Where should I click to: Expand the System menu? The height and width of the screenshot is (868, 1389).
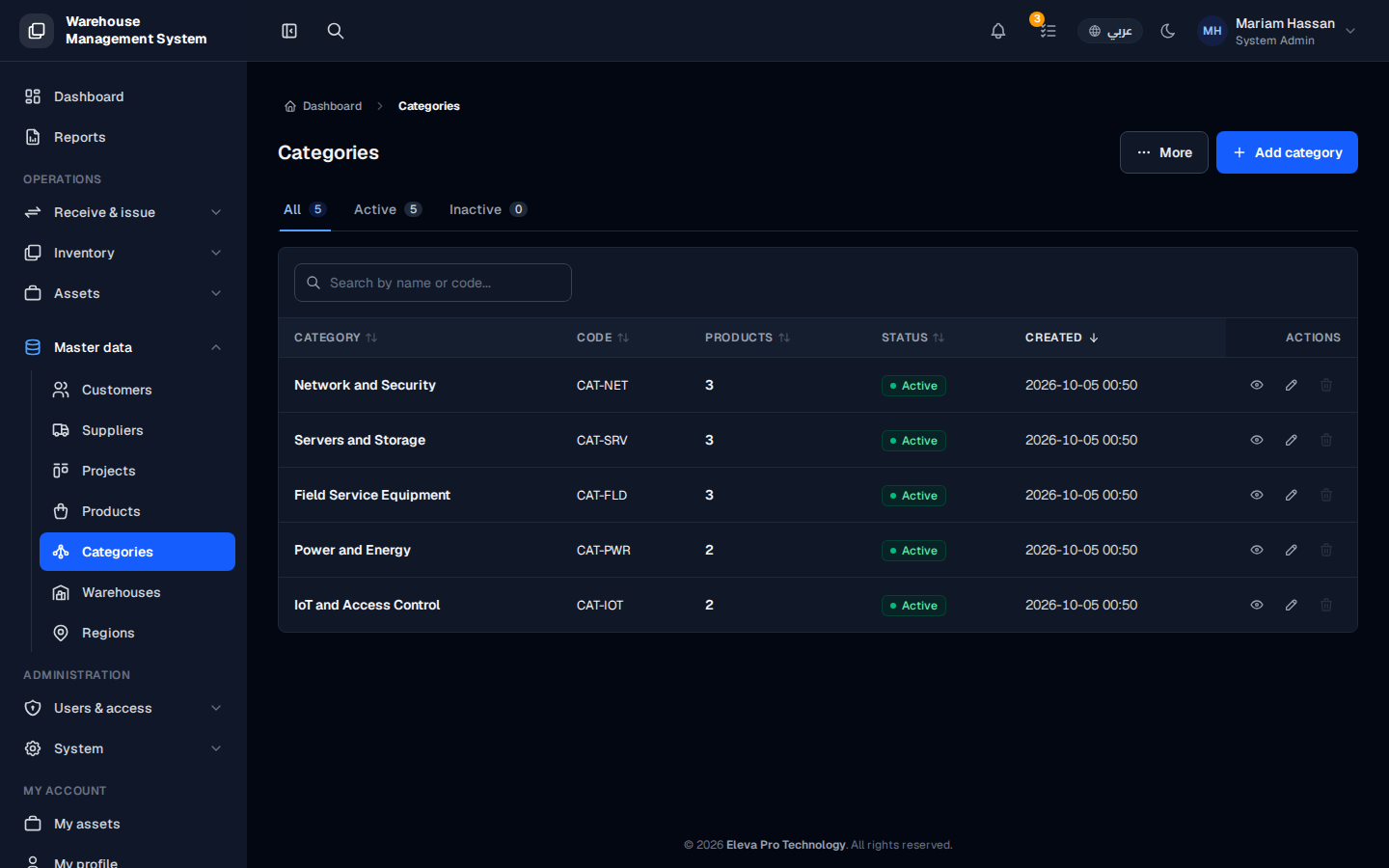pyautogui.click(x=123, y=748)
